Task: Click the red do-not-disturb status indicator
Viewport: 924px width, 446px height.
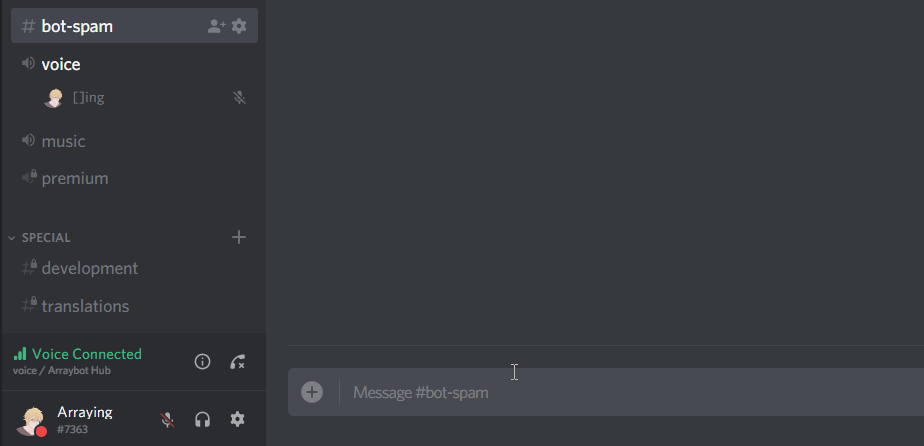Action: pyautogui.click(x=41, y=431)
